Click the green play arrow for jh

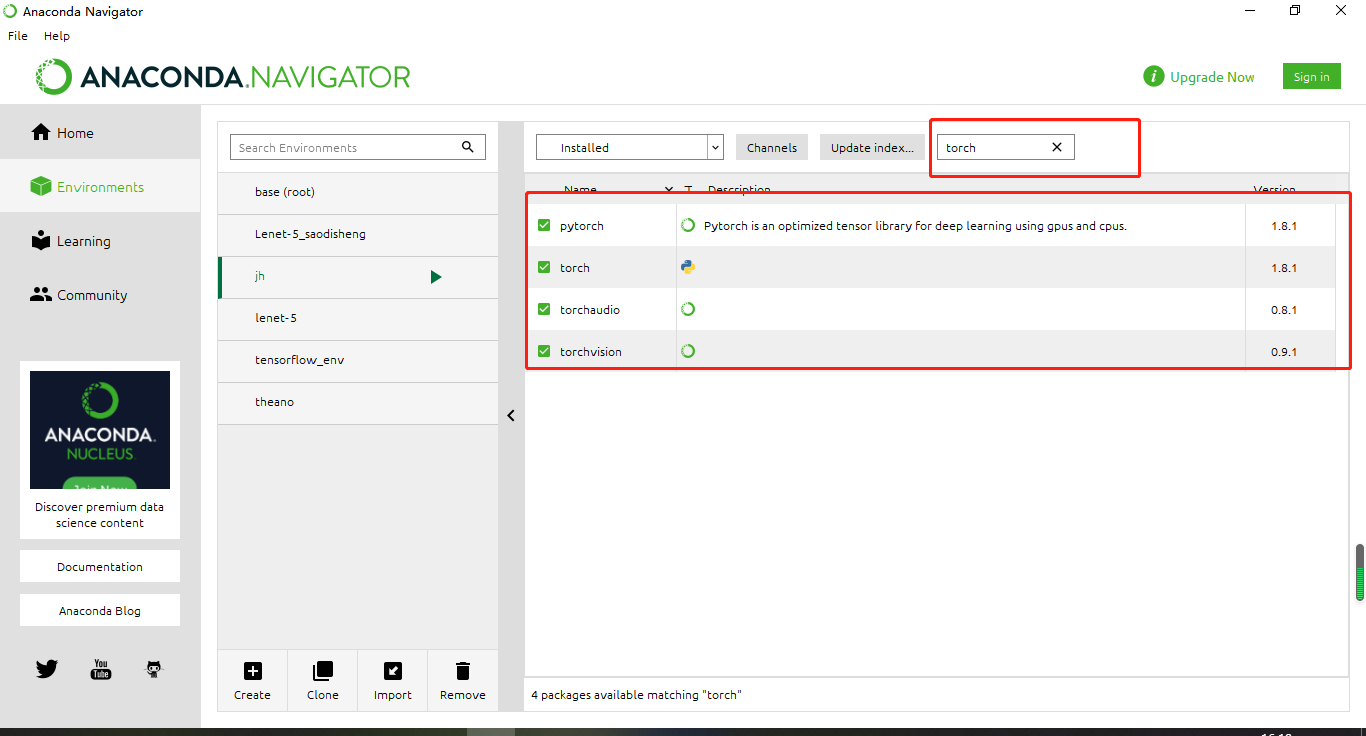(436, 276)
